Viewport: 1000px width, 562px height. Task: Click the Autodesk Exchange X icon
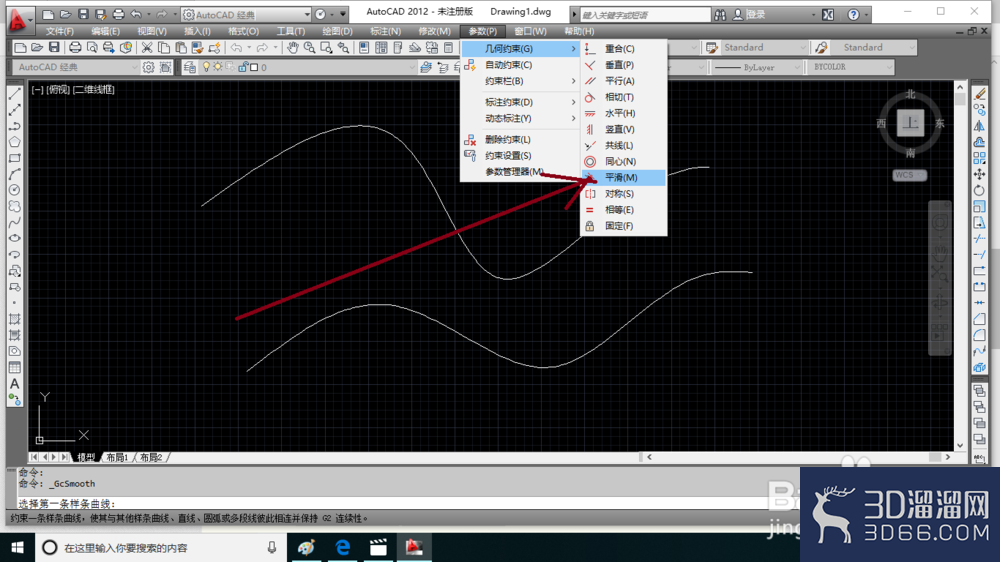[x=828, y=15]
